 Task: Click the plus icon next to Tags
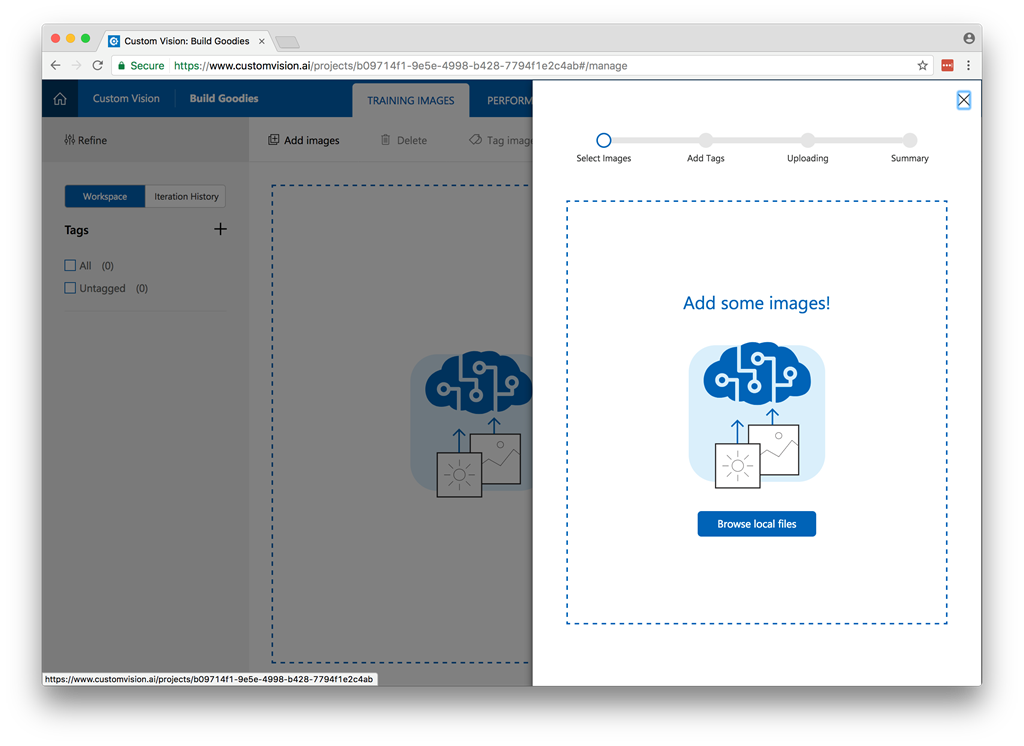[220, 229]
